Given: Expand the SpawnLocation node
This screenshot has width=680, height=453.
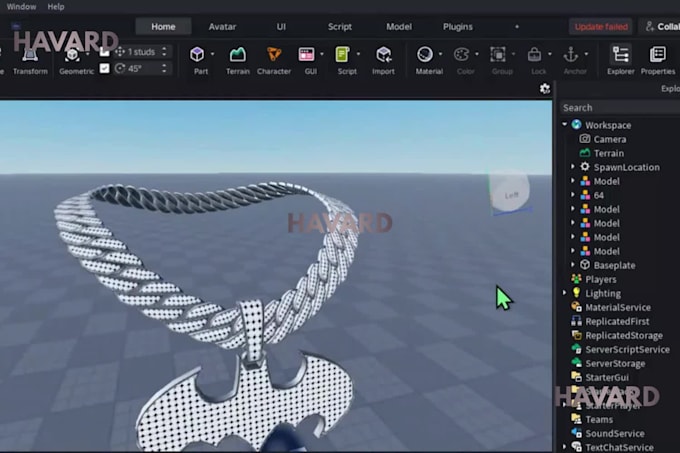Looking at the screenshot, I should (x=572, y=166).
